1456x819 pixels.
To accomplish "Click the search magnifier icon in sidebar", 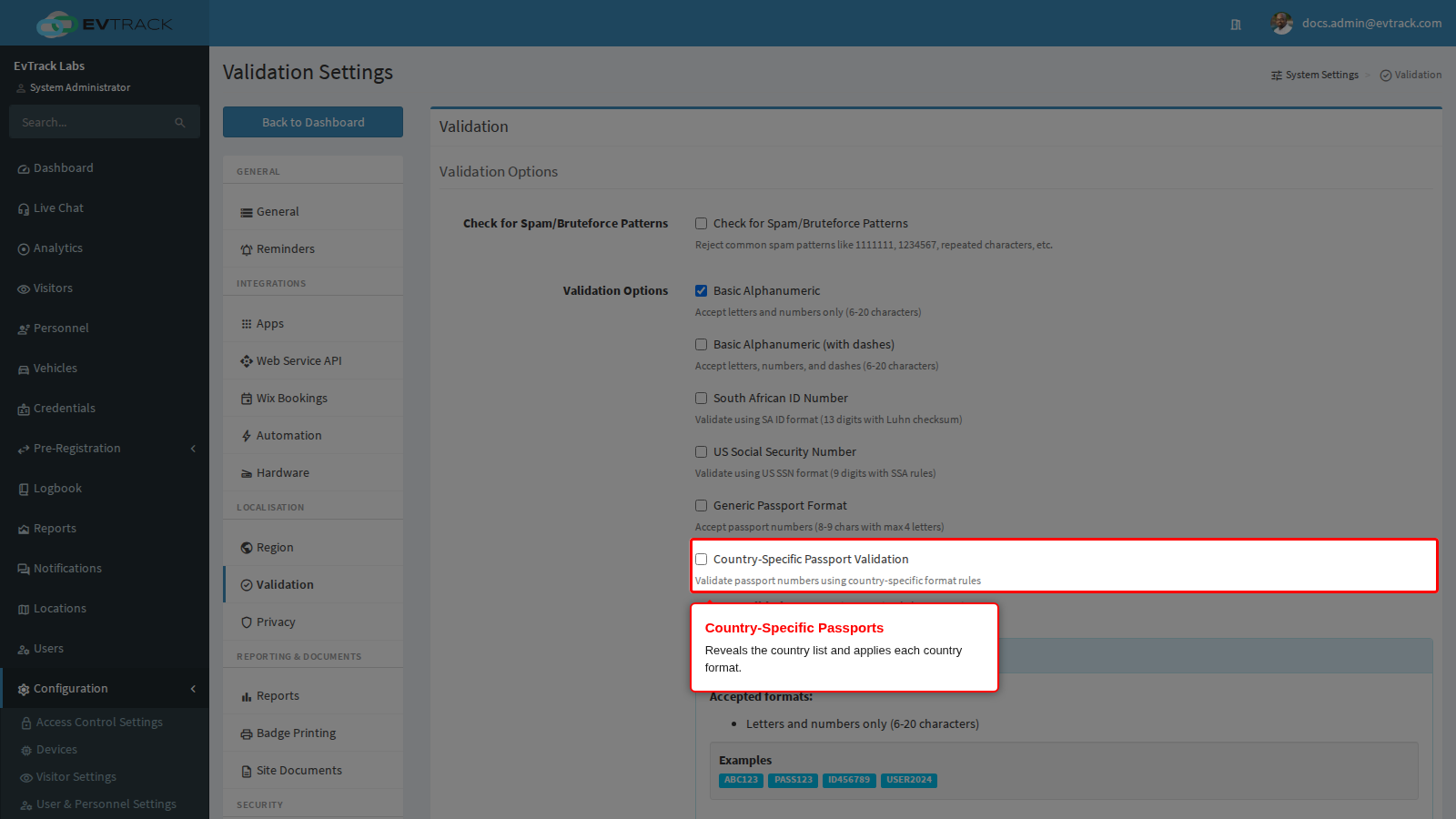I will pos(180,122).
